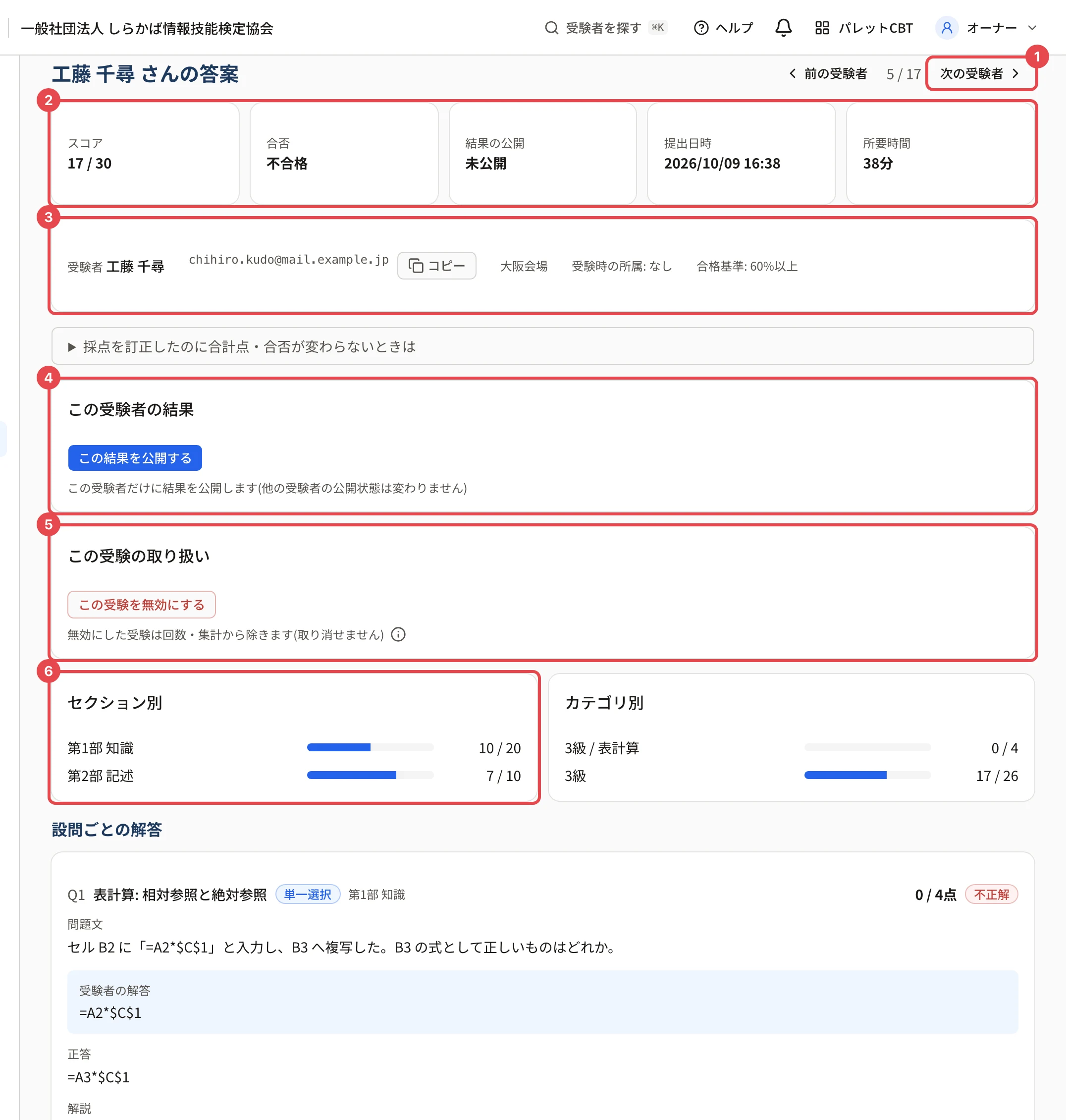Go to 前の受験者

pyautogui.click(x=828, y=74)
